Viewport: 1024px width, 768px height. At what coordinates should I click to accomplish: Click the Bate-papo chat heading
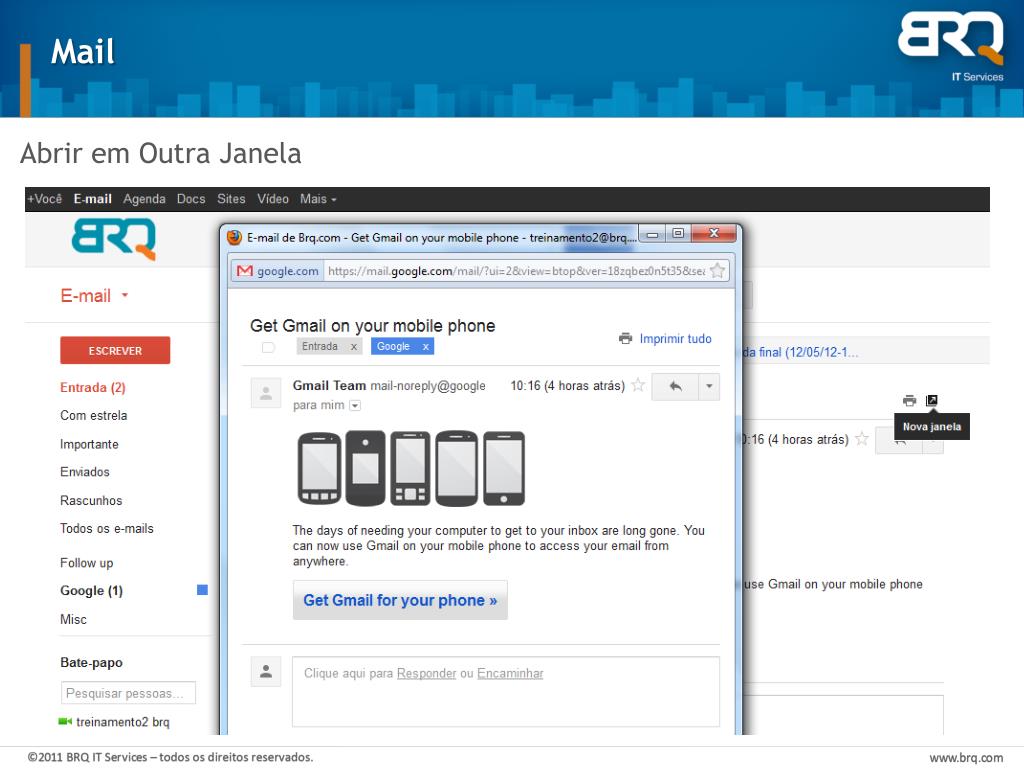91,662
